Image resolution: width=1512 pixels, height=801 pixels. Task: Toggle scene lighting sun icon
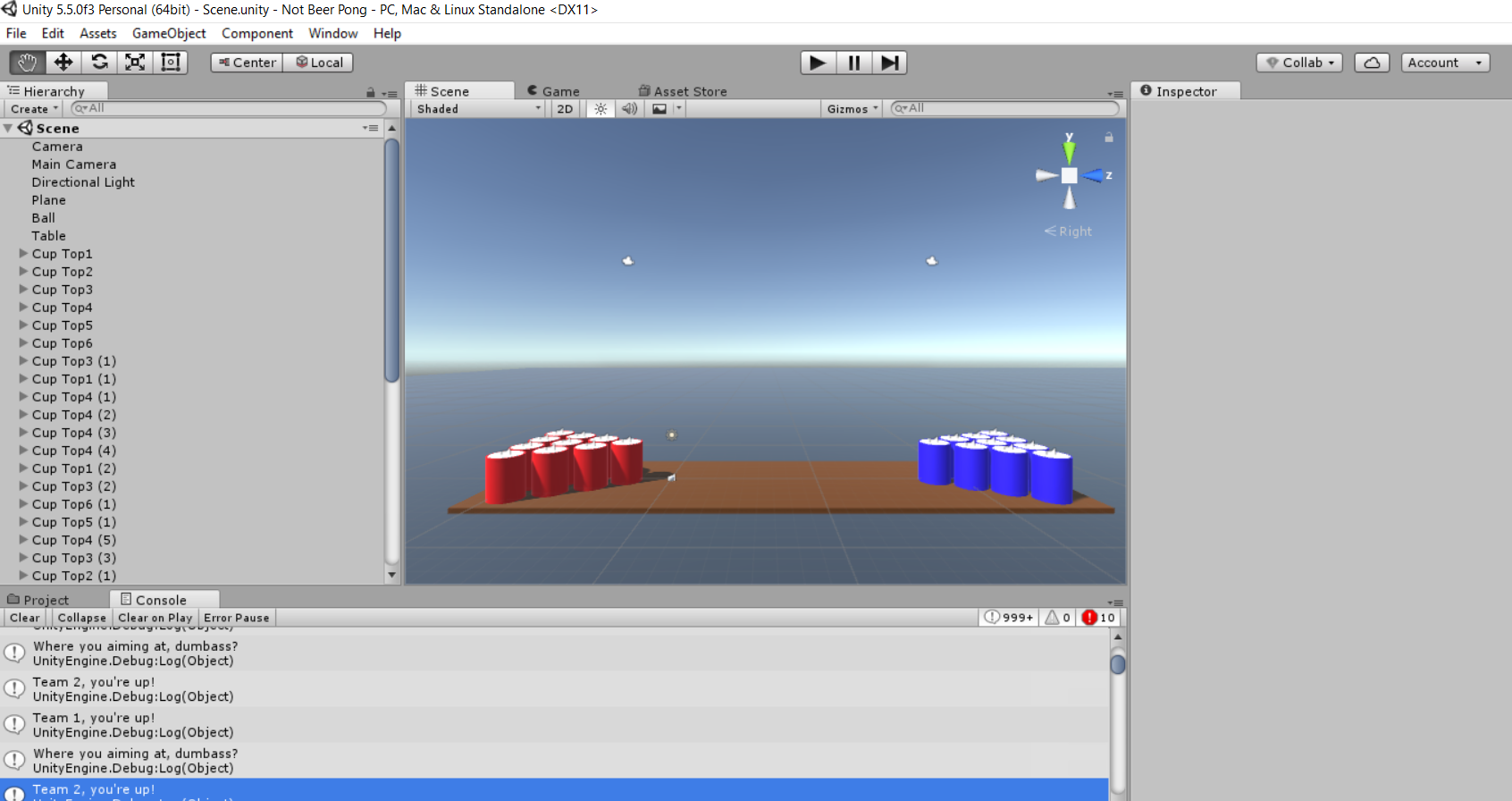pyautogui.click(x=601, y=109)
